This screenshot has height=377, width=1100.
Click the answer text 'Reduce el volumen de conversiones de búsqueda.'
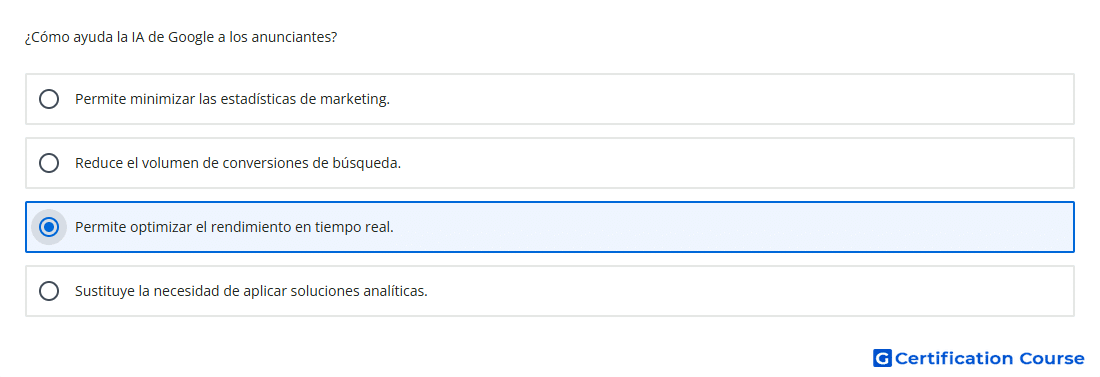tap(238, 163)
